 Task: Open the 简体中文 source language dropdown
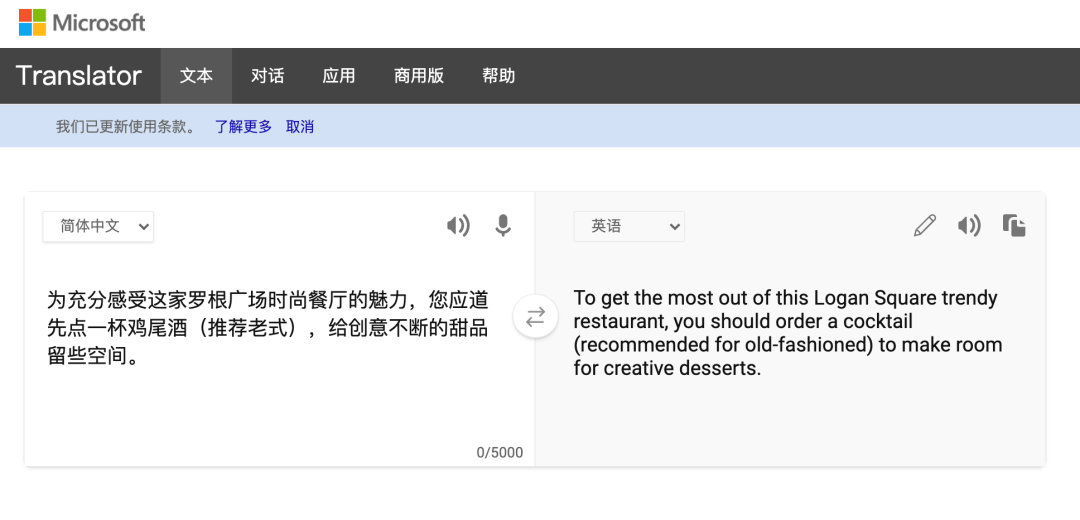(98, 226)
